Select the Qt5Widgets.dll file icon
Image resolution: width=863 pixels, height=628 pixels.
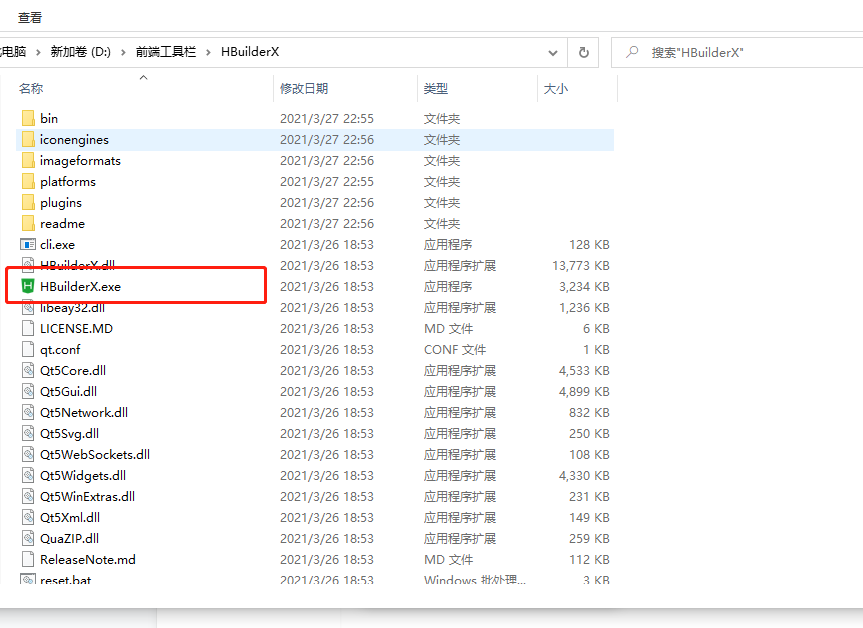(x=28, y=476)
